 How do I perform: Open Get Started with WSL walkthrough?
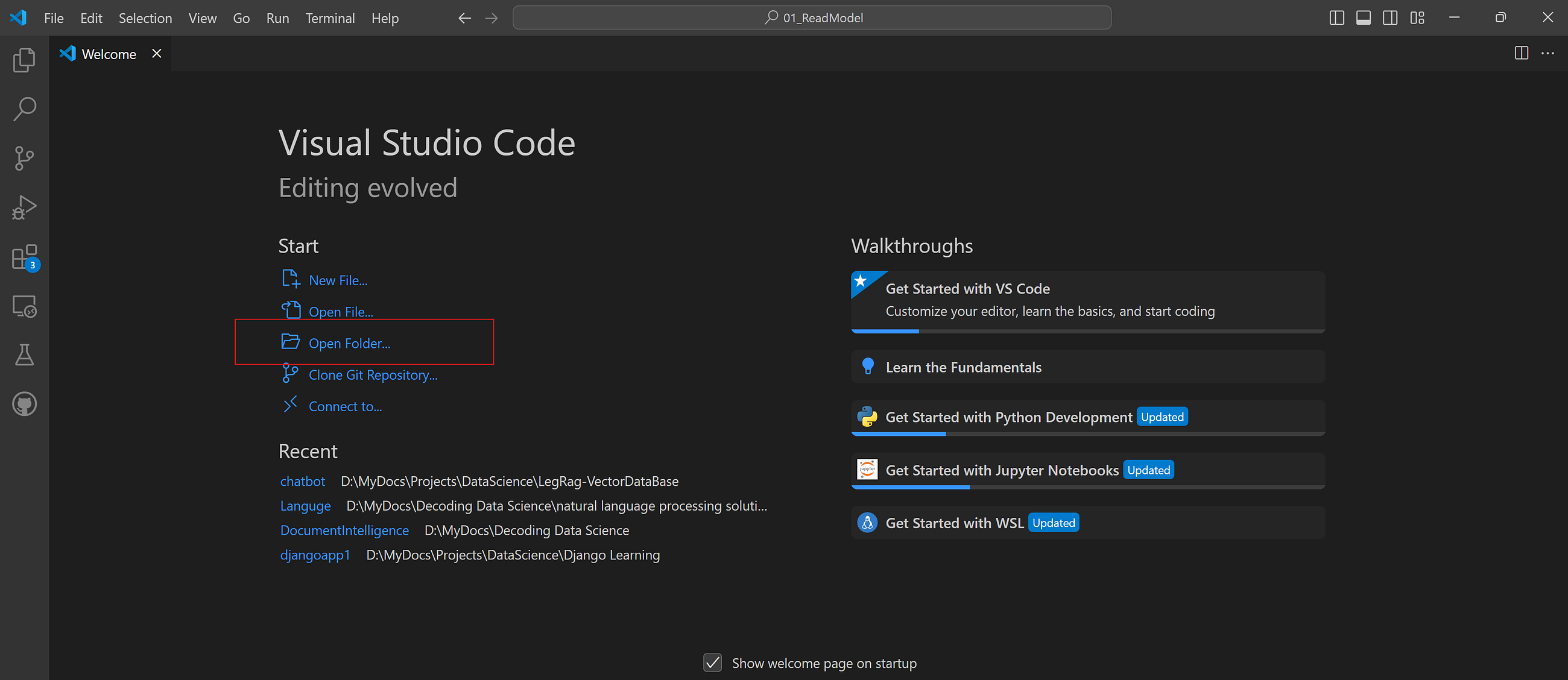[1088, 523]
